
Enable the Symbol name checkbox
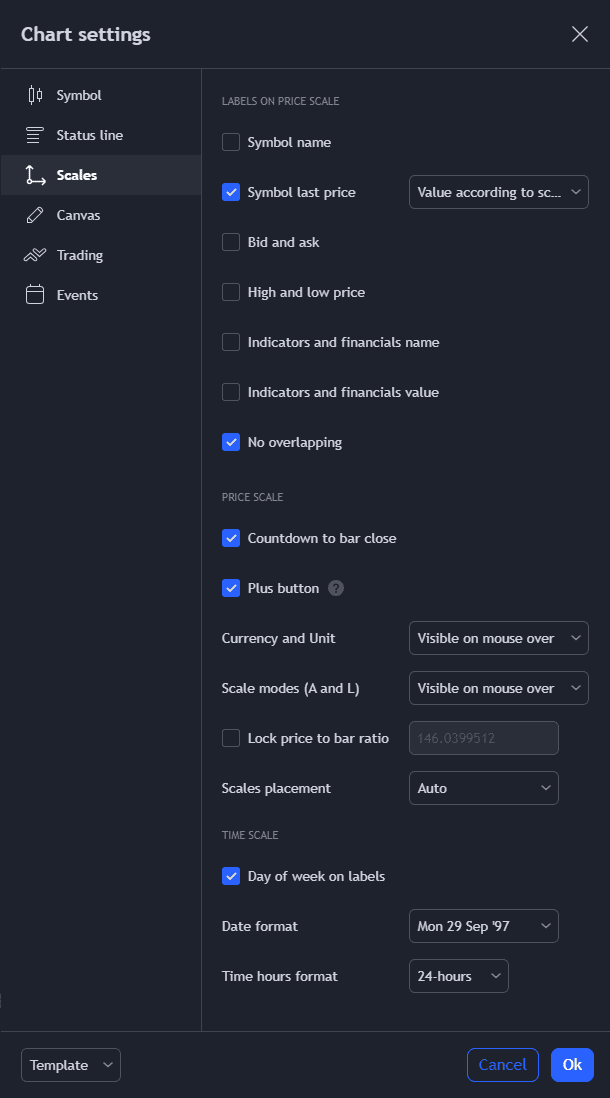tap(231, 142)
